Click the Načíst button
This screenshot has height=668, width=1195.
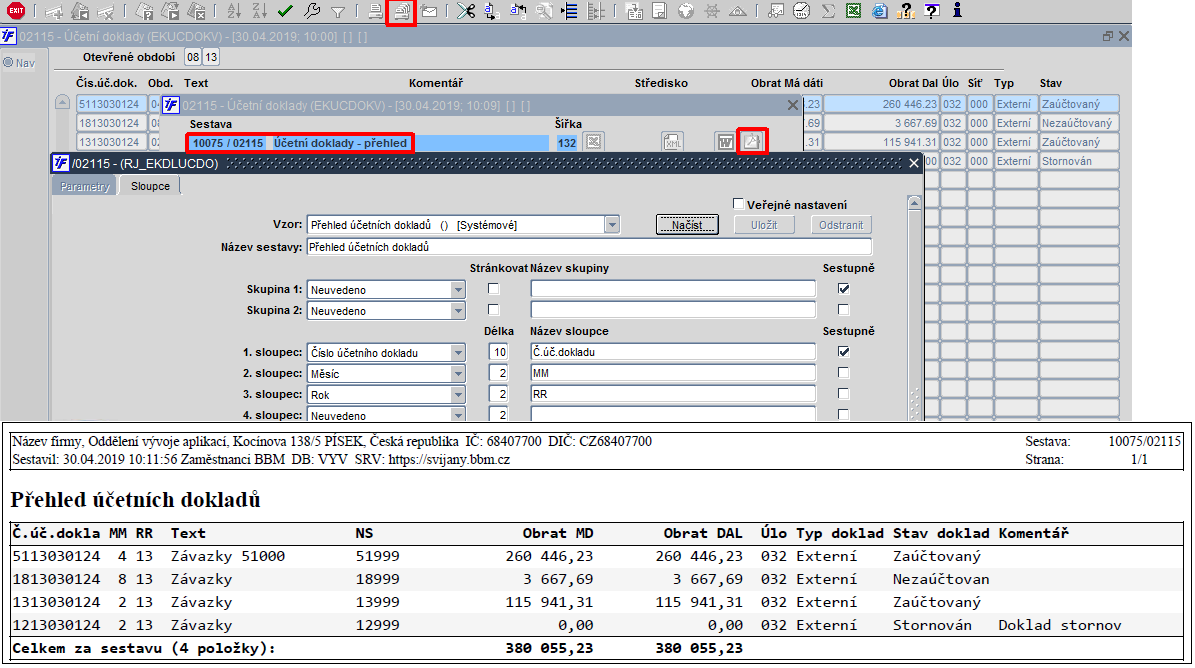pos(687,225)
